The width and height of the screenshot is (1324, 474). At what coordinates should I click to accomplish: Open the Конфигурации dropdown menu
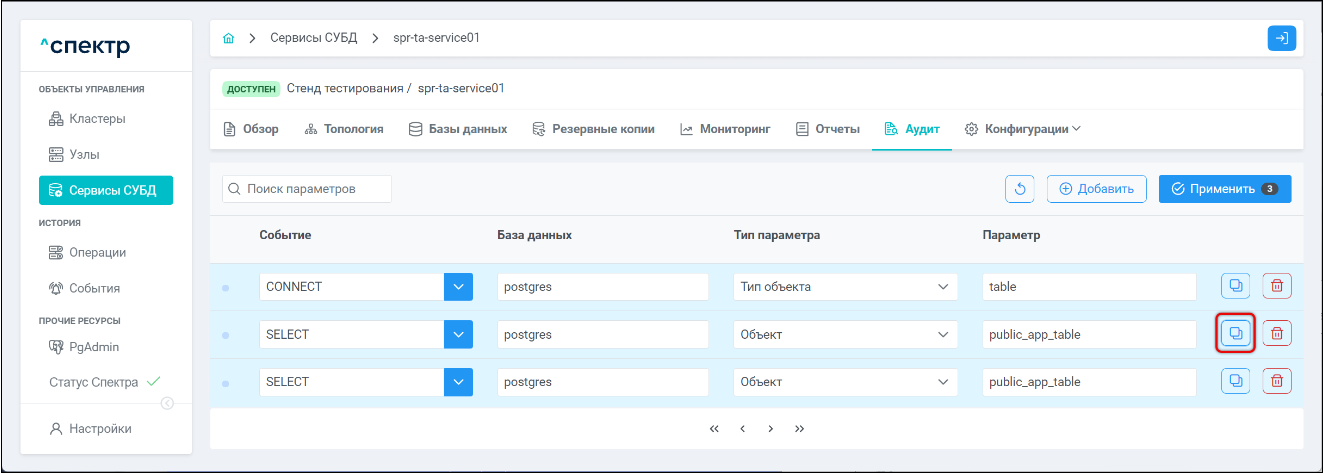[x=1022, y=129]
